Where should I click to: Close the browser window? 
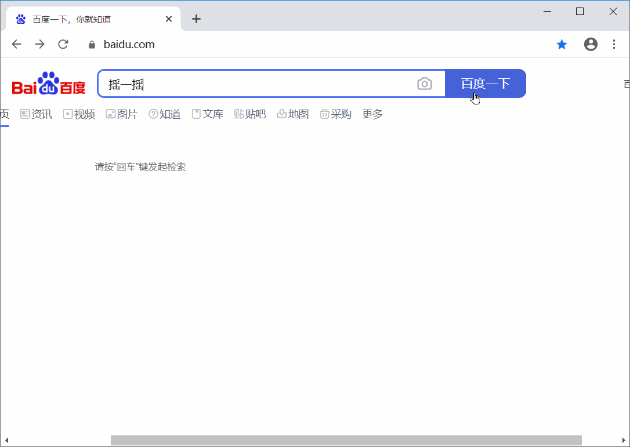[613, 11]
